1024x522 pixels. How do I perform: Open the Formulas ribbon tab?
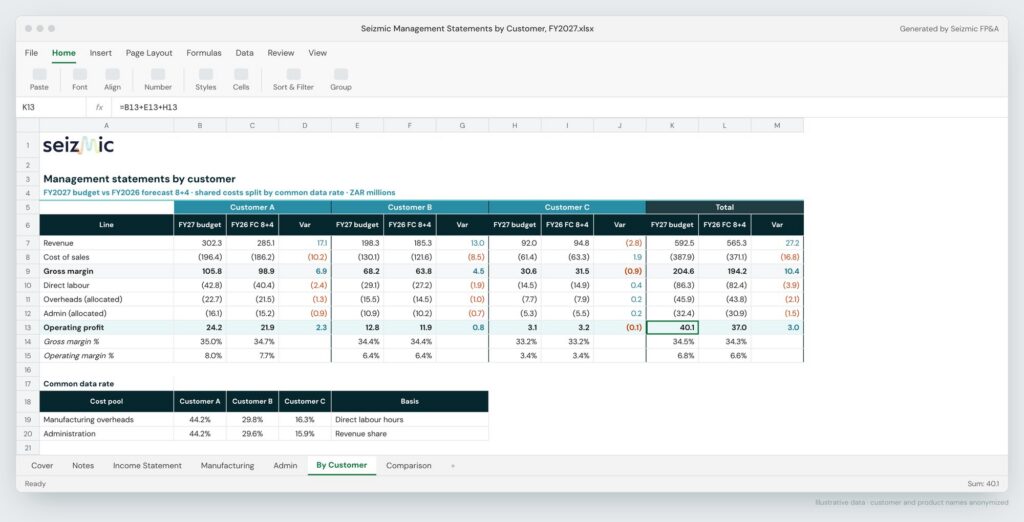[x=204, y=53]
